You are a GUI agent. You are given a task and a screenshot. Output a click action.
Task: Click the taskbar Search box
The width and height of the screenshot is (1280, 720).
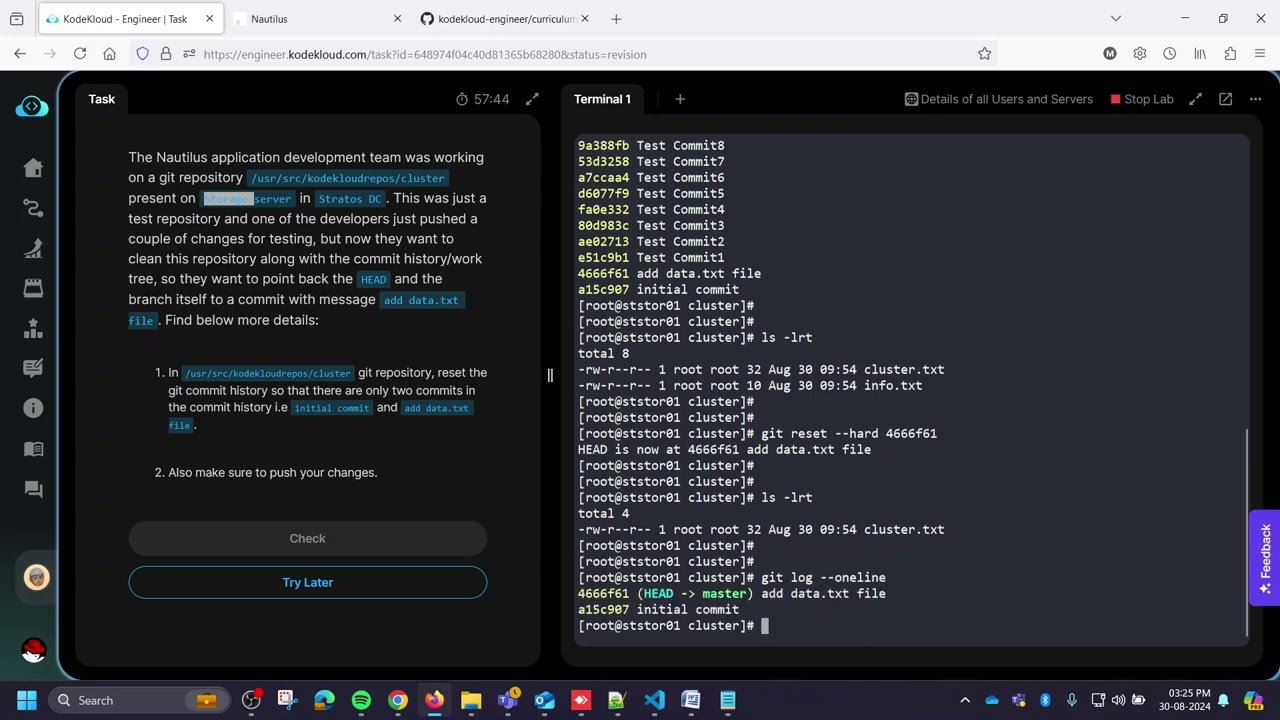pyautogui.click(x=137, y=700)
